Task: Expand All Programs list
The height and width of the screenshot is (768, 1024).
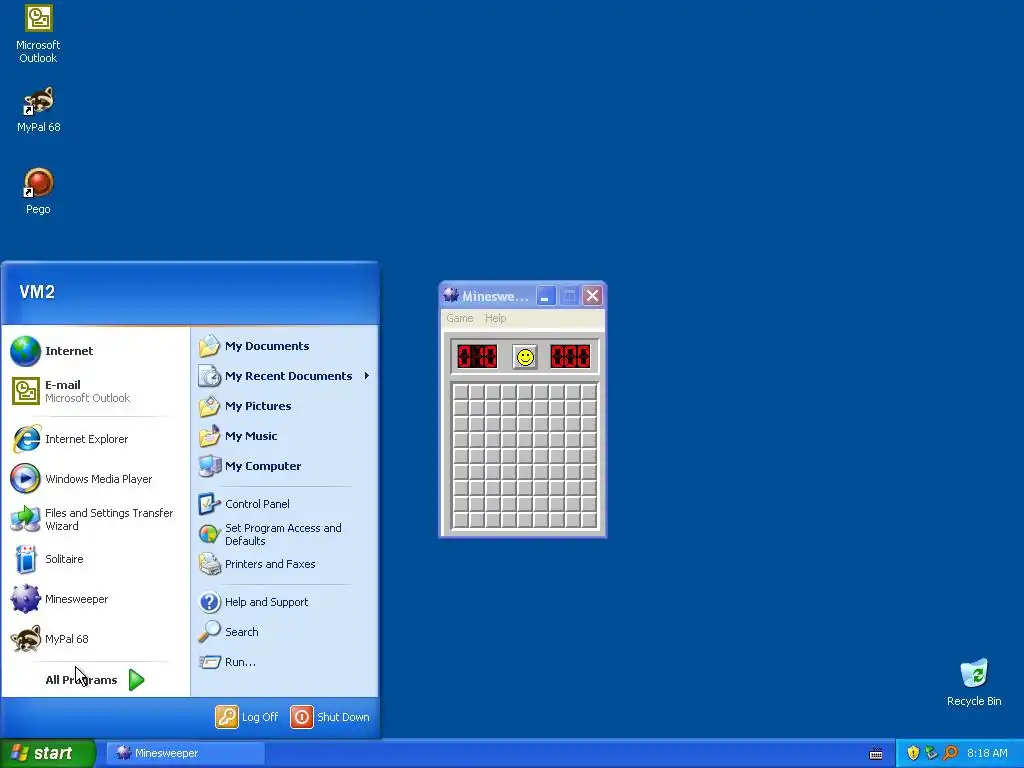Action: coord(95,680)
